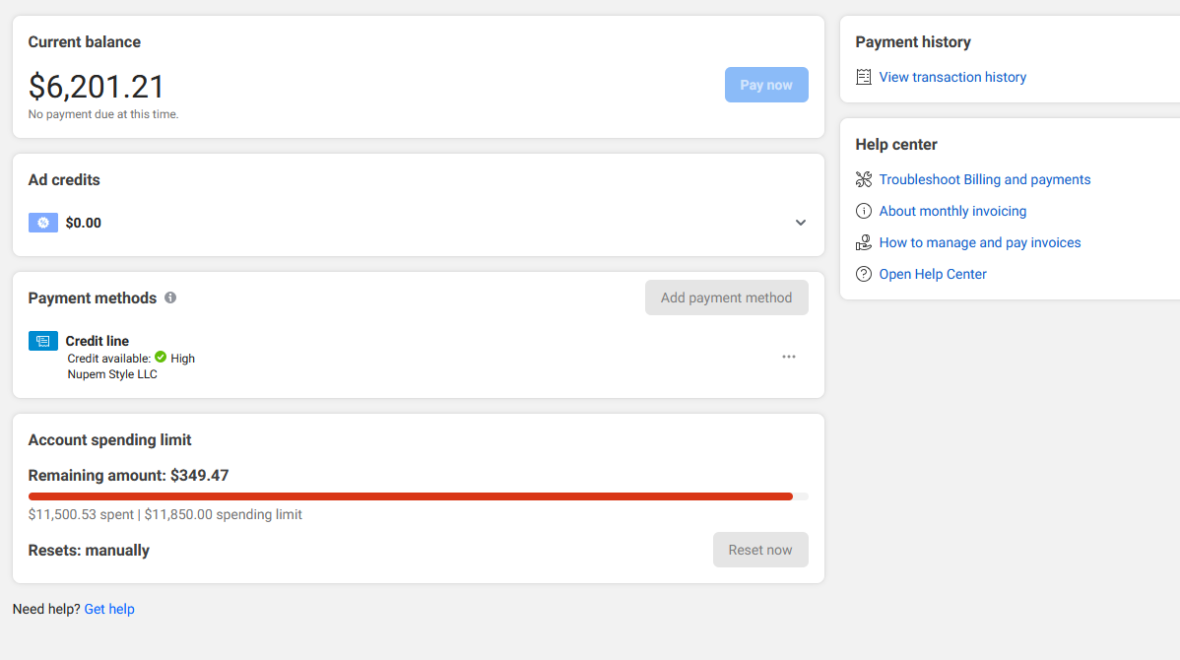Screen dimensions: 1180x660
Task: Click the Ad credits heading
Action: pyautogui.click(x=64, y=180)
